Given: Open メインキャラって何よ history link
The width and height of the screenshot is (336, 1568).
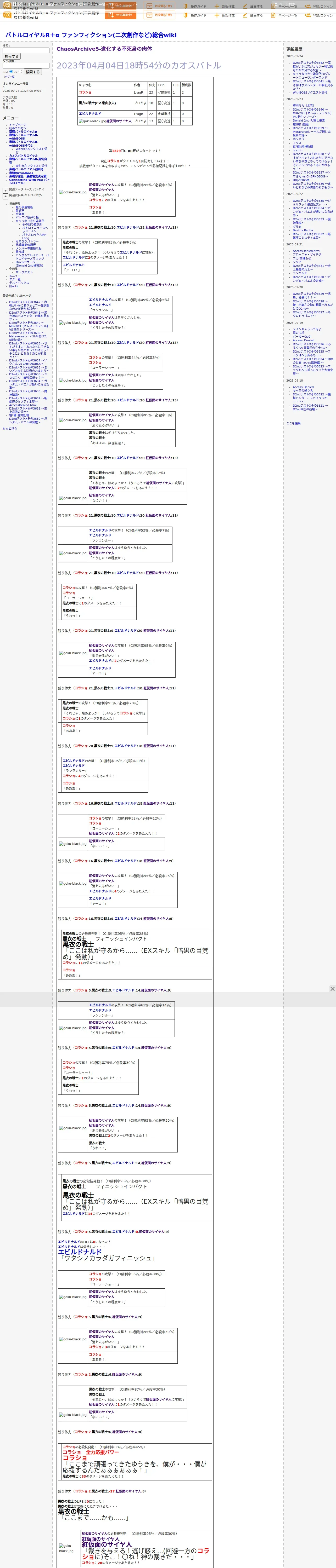Looking at the screenshot, I should (x=307, y=329).
